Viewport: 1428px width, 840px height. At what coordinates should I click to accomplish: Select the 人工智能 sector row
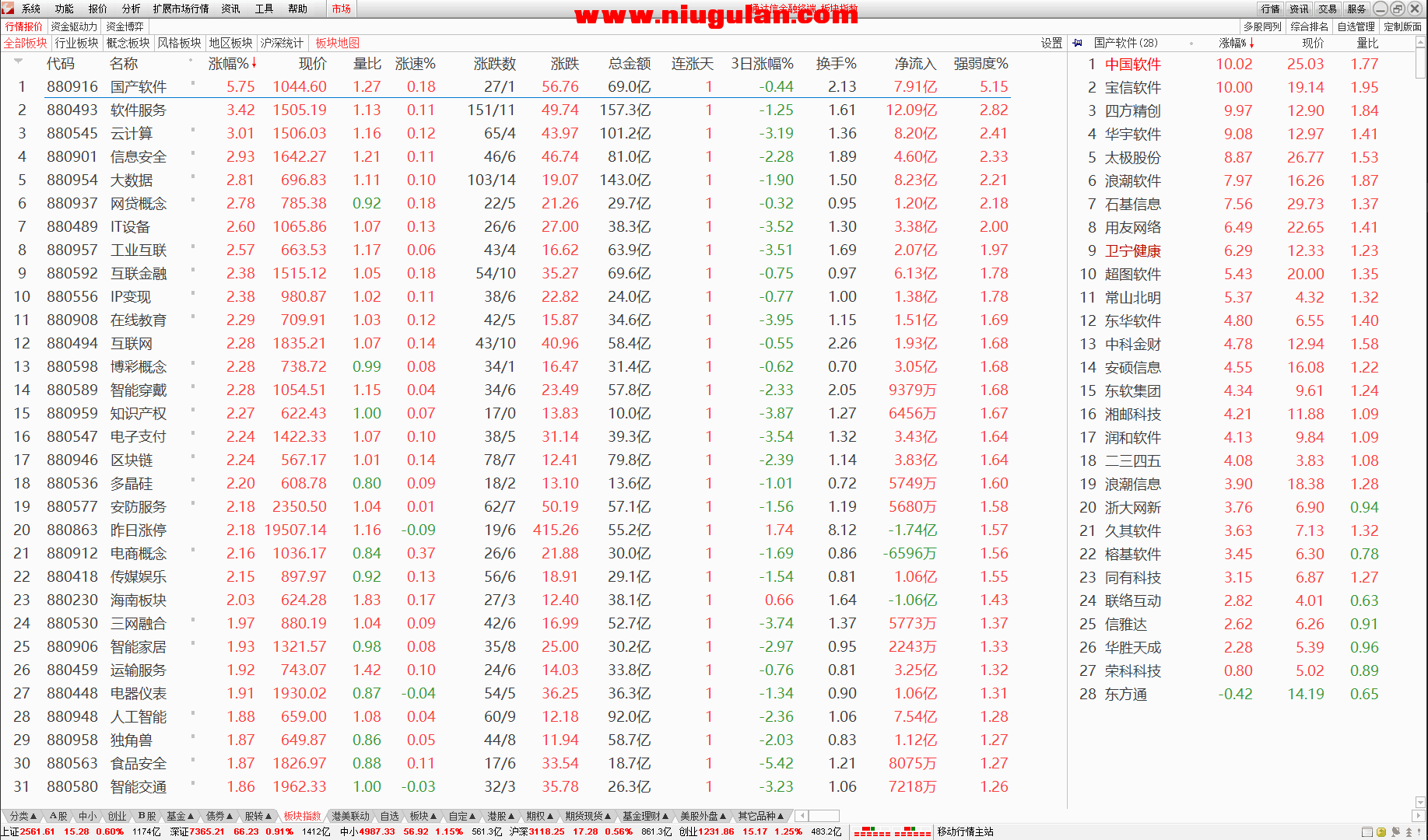pos(506,716)
